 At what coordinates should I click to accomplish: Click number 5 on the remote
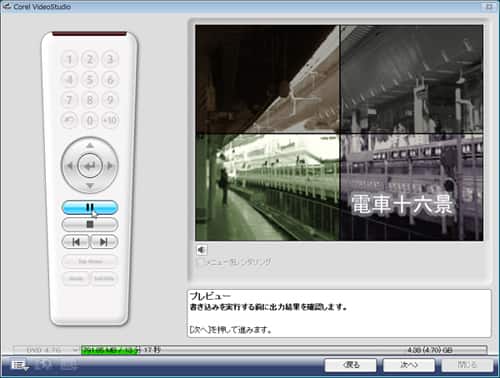coord(90,80)
